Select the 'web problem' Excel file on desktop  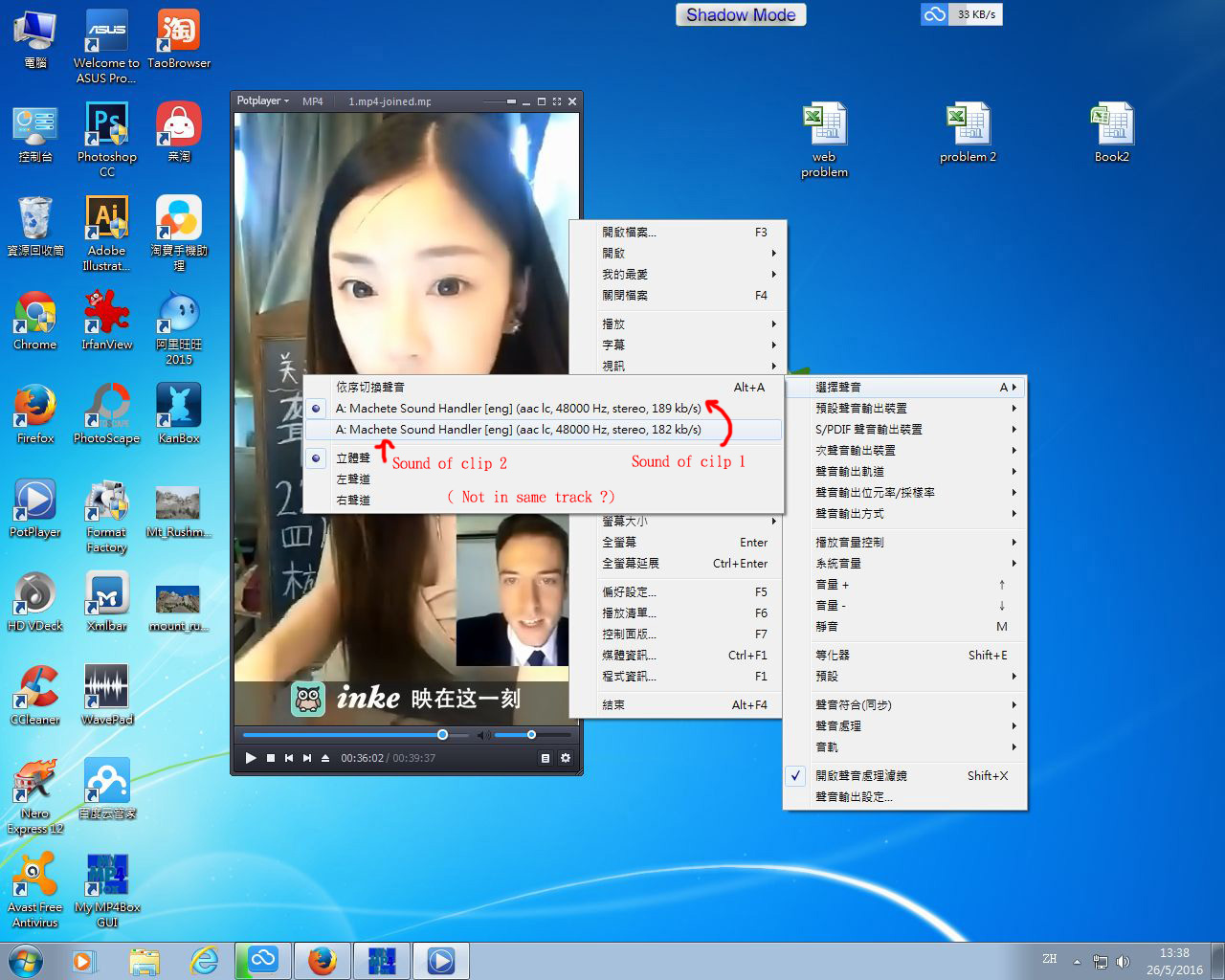(824, 140)
